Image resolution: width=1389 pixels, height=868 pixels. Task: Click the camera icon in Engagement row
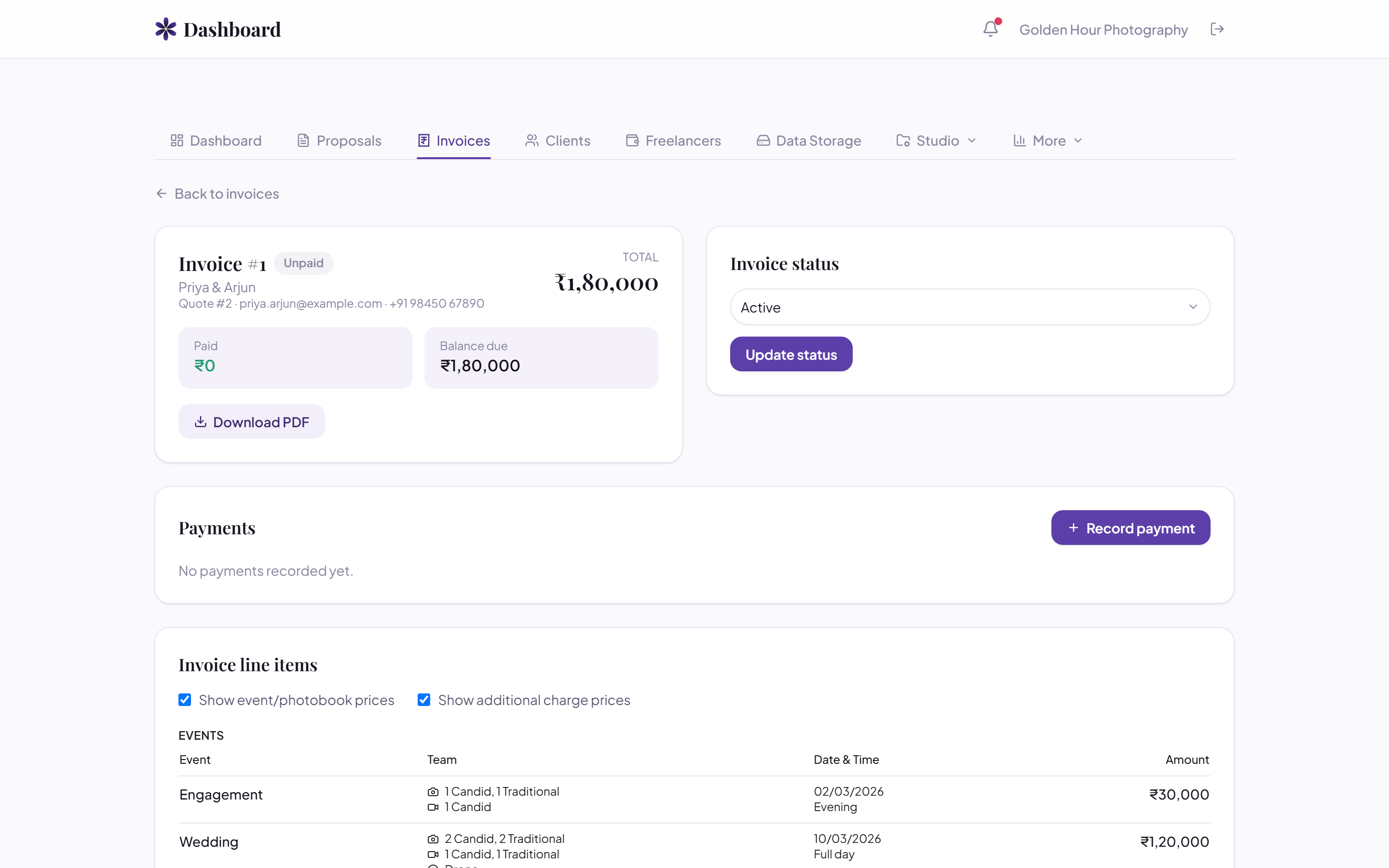pyautogui.click(x=433, y=792)
